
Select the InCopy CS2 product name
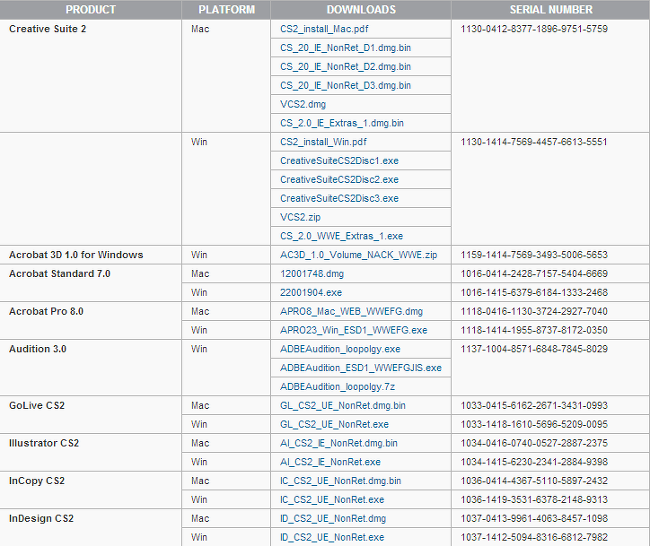37,481
